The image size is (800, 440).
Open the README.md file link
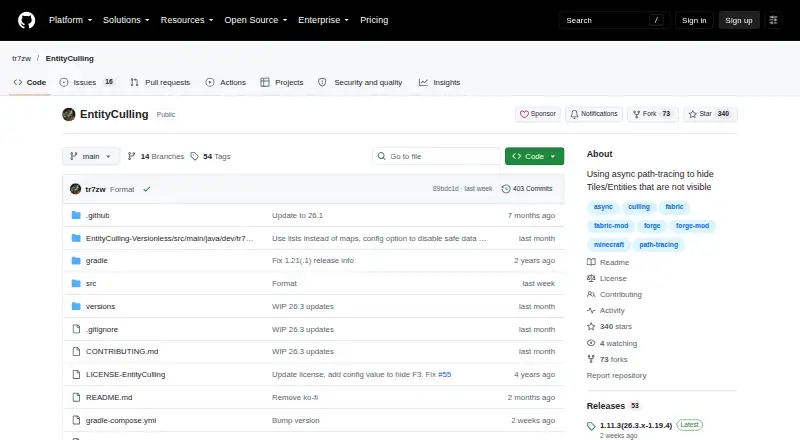click(109, 397)
